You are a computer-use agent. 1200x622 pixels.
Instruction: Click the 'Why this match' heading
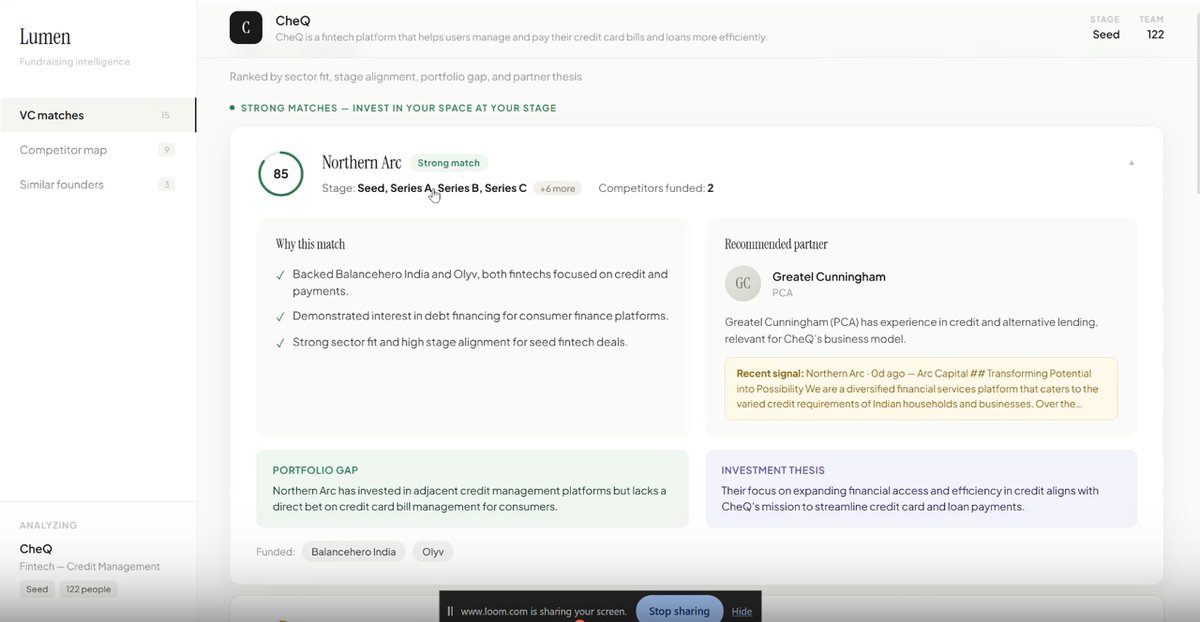(x=310, y=244)
